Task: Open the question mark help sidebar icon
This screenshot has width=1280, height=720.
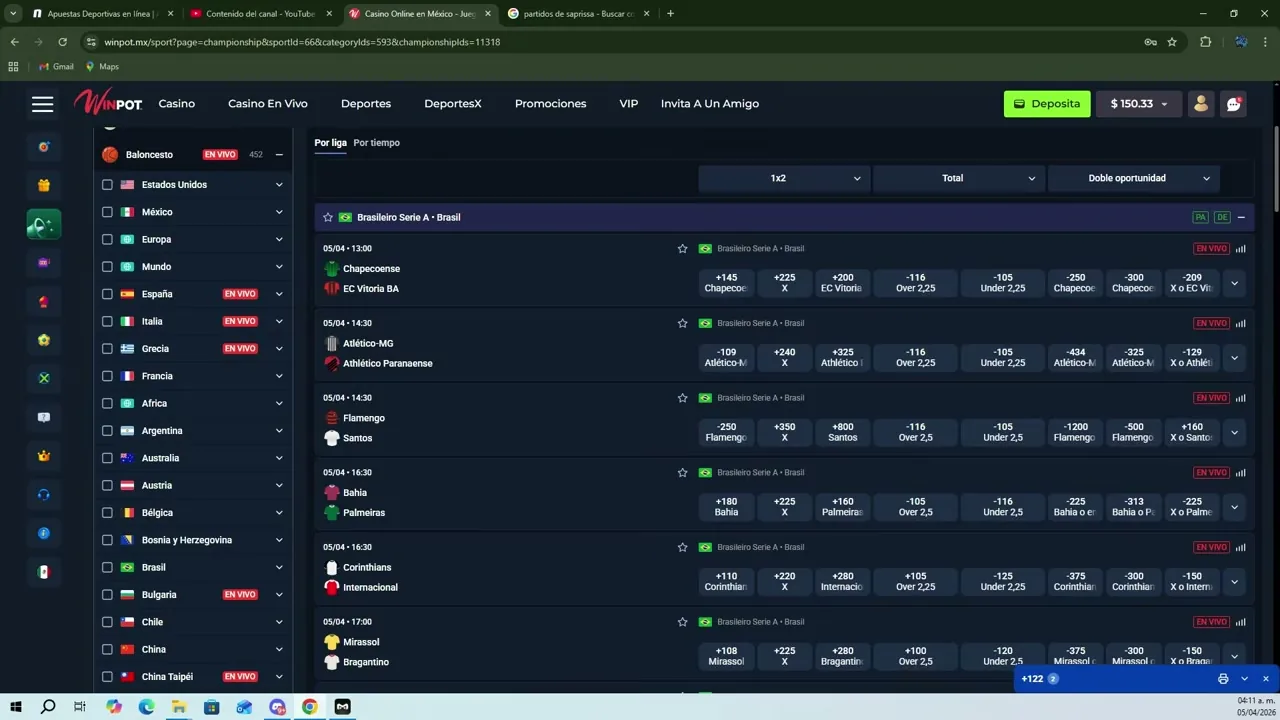Action: [x=44, y=417]
